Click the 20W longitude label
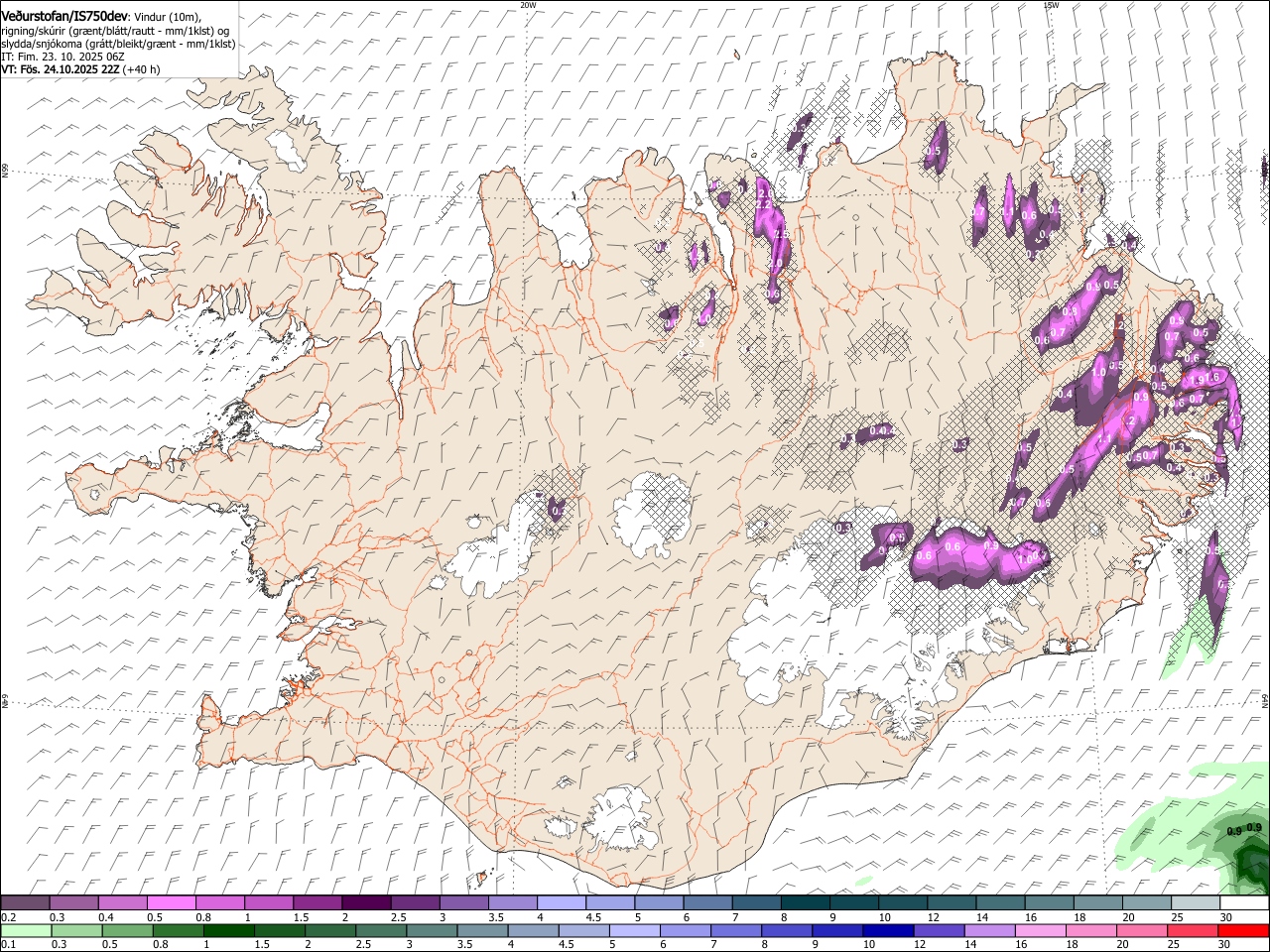1270x952 pixels. pyautogui.click(x=528, y=5)
